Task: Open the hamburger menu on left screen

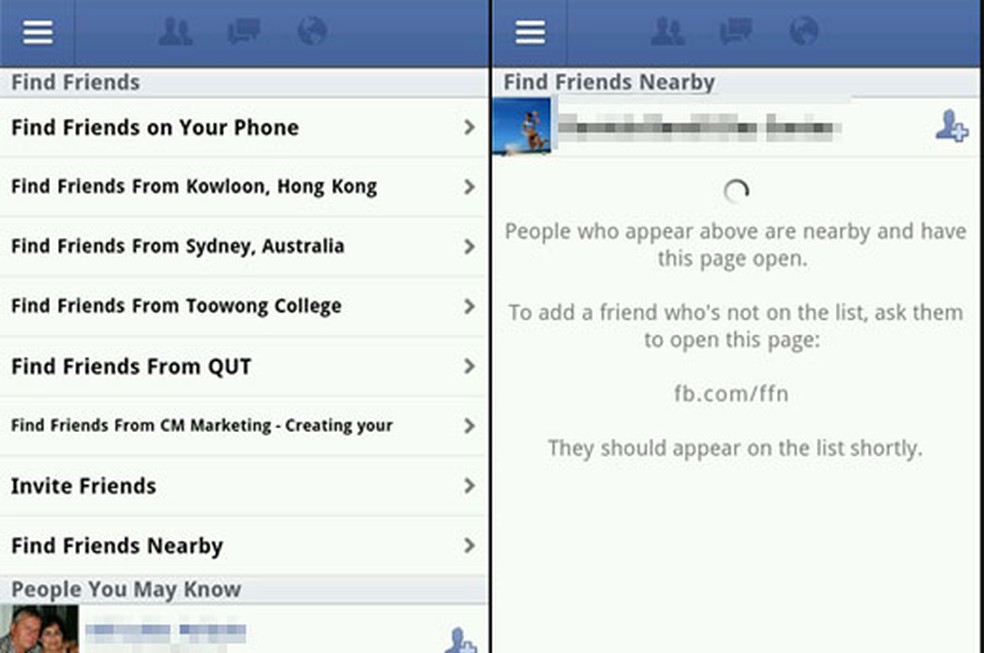Action: coord(38,32)
